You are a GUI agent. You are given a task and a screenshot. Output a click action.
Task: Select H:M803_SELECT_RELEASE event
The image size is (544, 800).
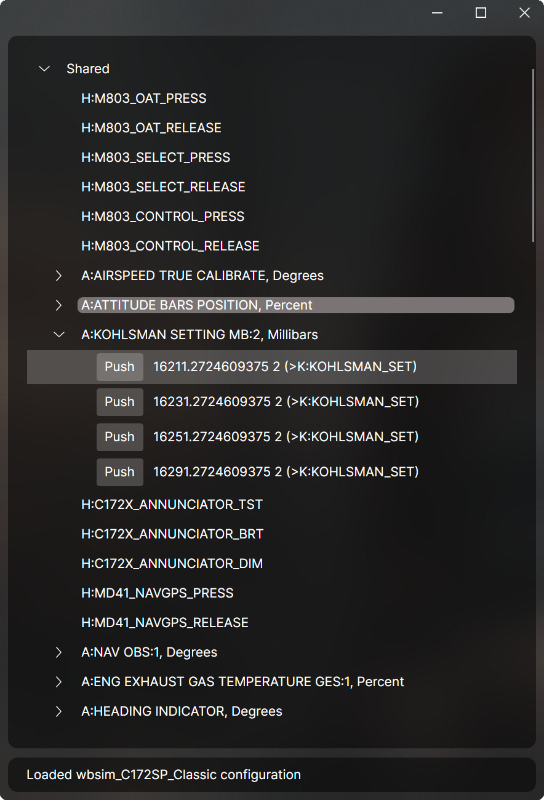tap(163, 187)
